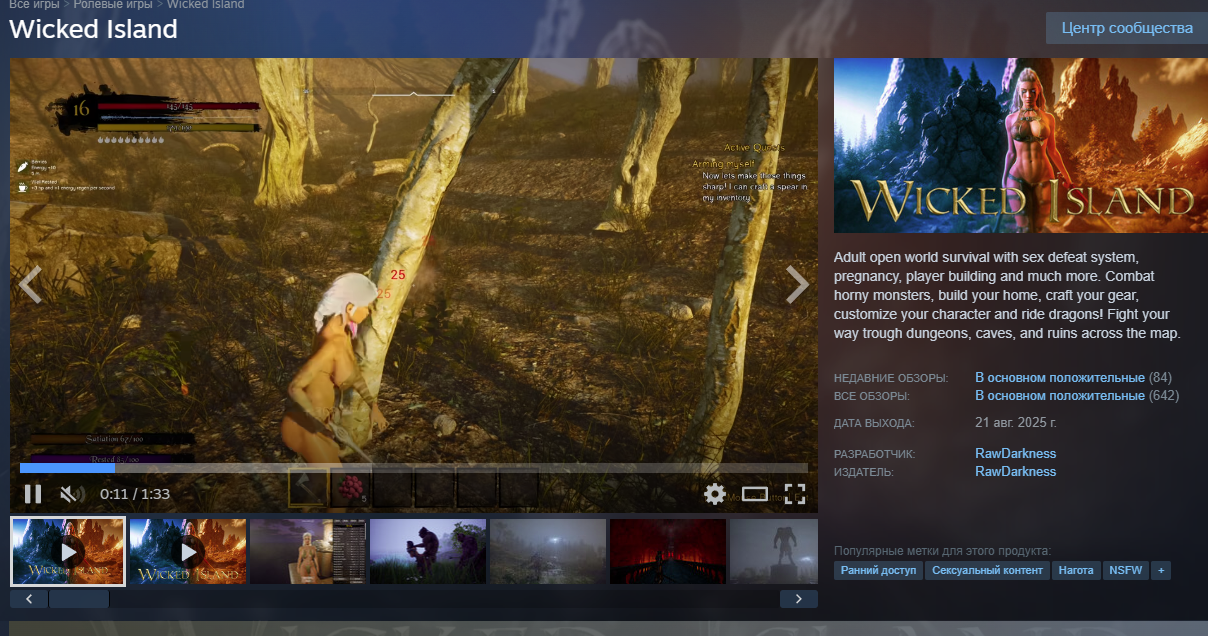Add tag with plus button
Screen dimensions: 1208x636
pyautogui.click(x=1161, y=571)
